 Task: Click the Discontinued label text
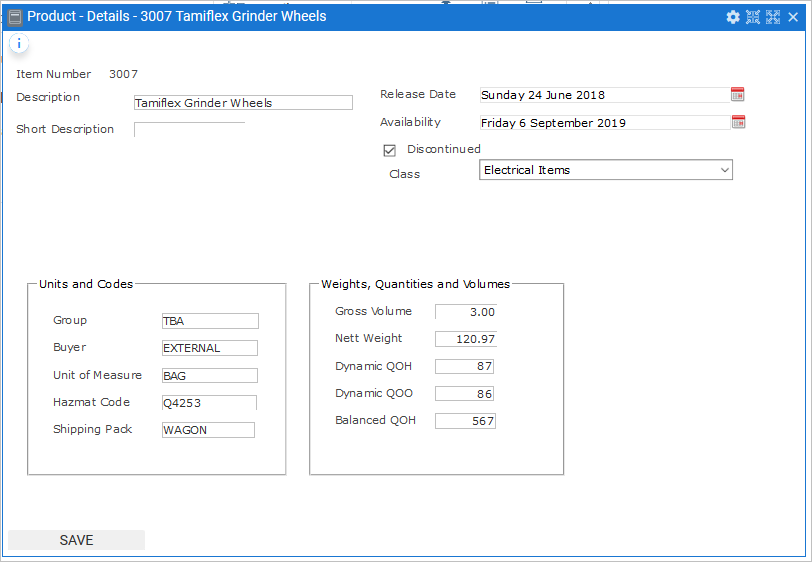click(x=444, y=149)
